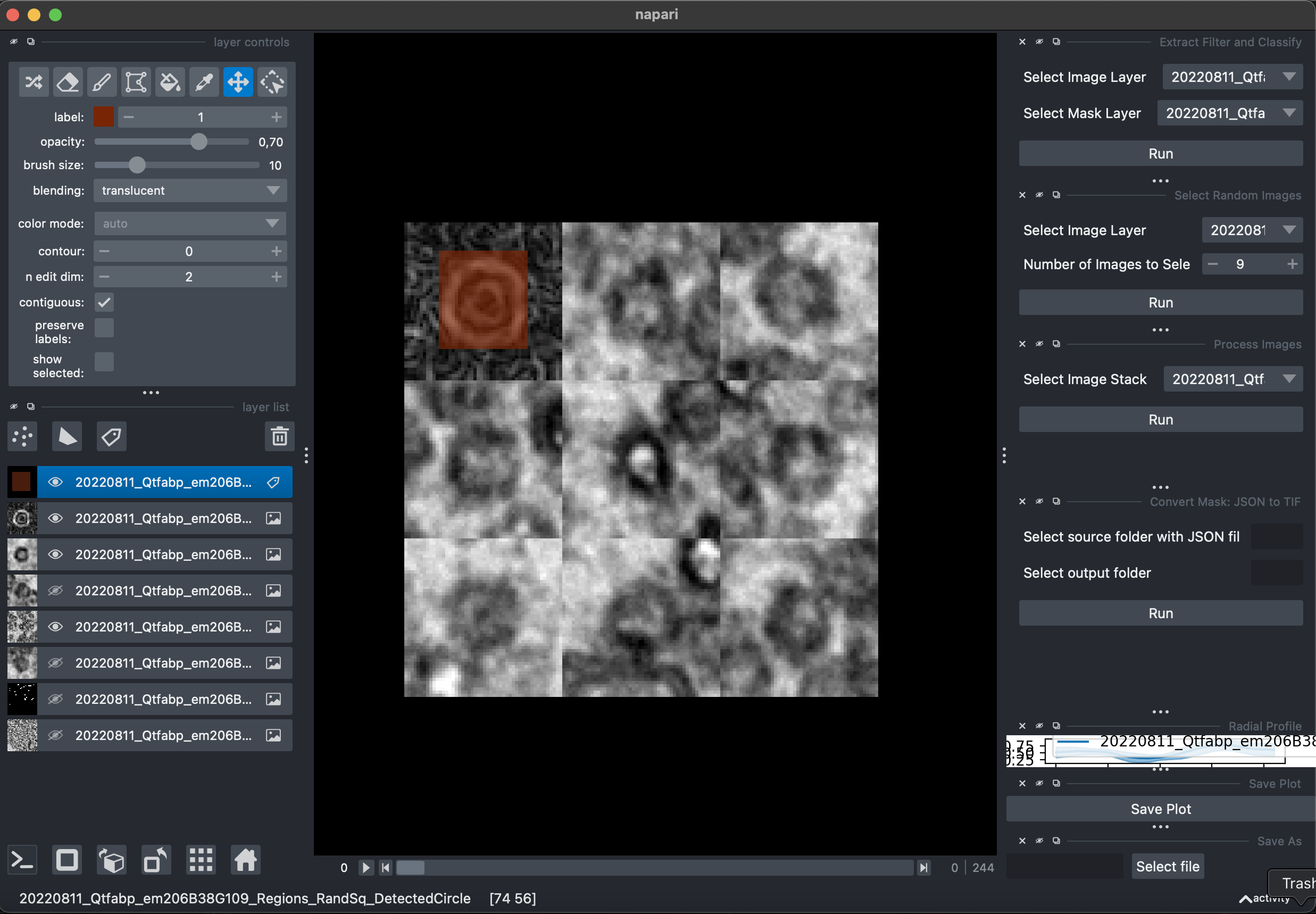Select the fill bucket tool
The image size is (1316, 914).
(170, 82)
